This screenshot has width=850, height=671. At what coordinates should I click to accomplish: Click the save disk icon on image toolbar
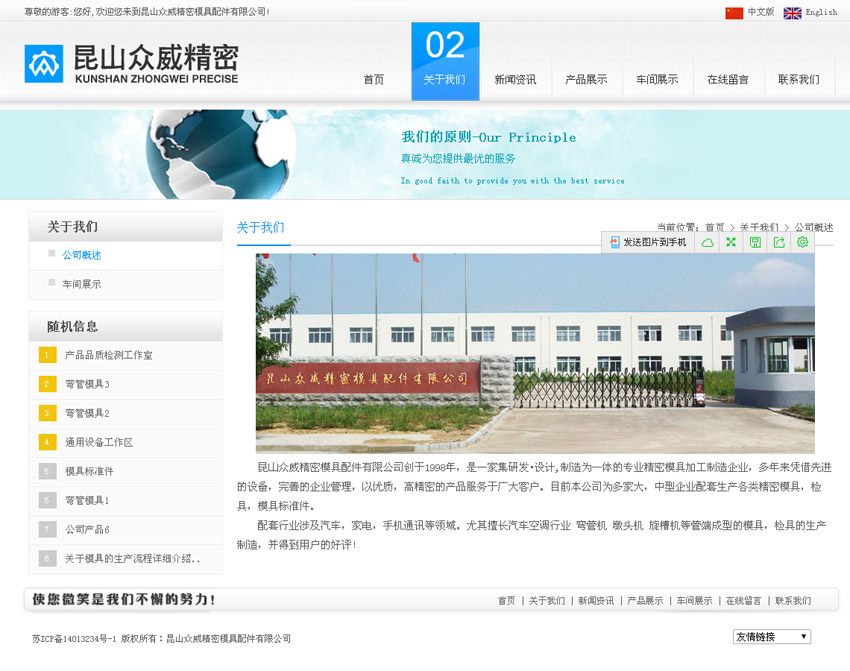click(x=755, y=242)
